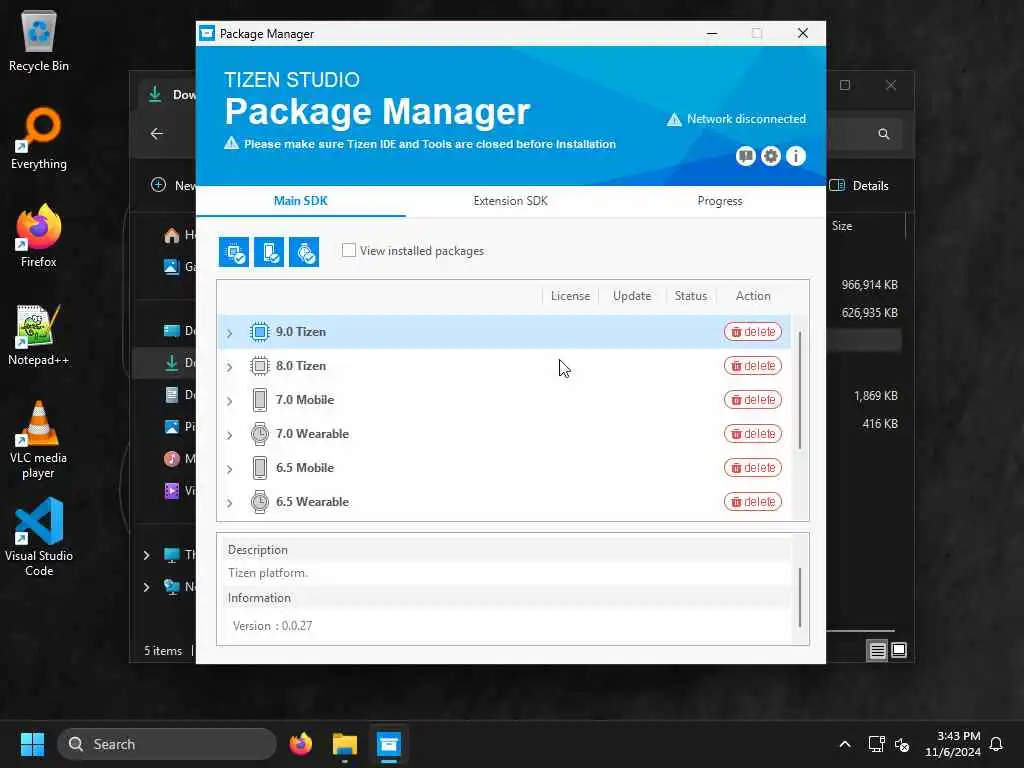
Task: Show hidden system tray icons chevron
Action: tap(844, 744)
